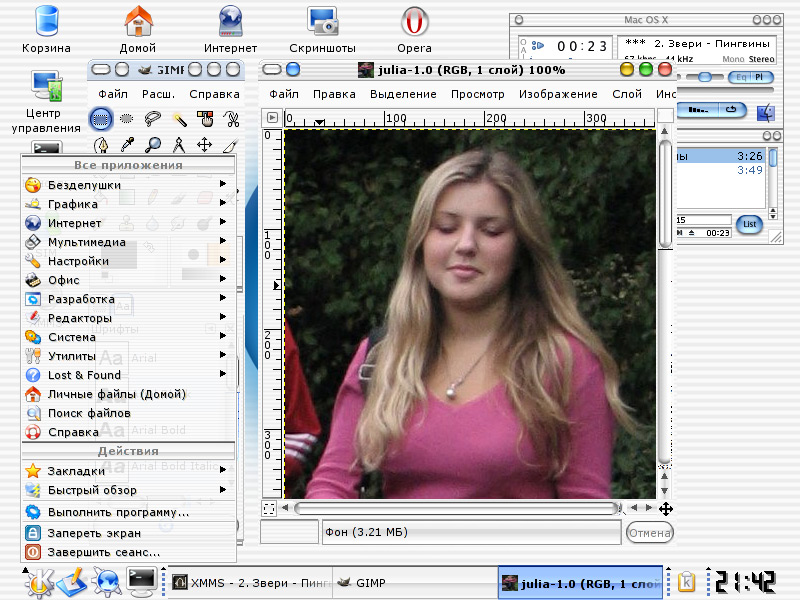Toggle Quick Mask in the image window

pyautogui.click(x=269, y=509)
